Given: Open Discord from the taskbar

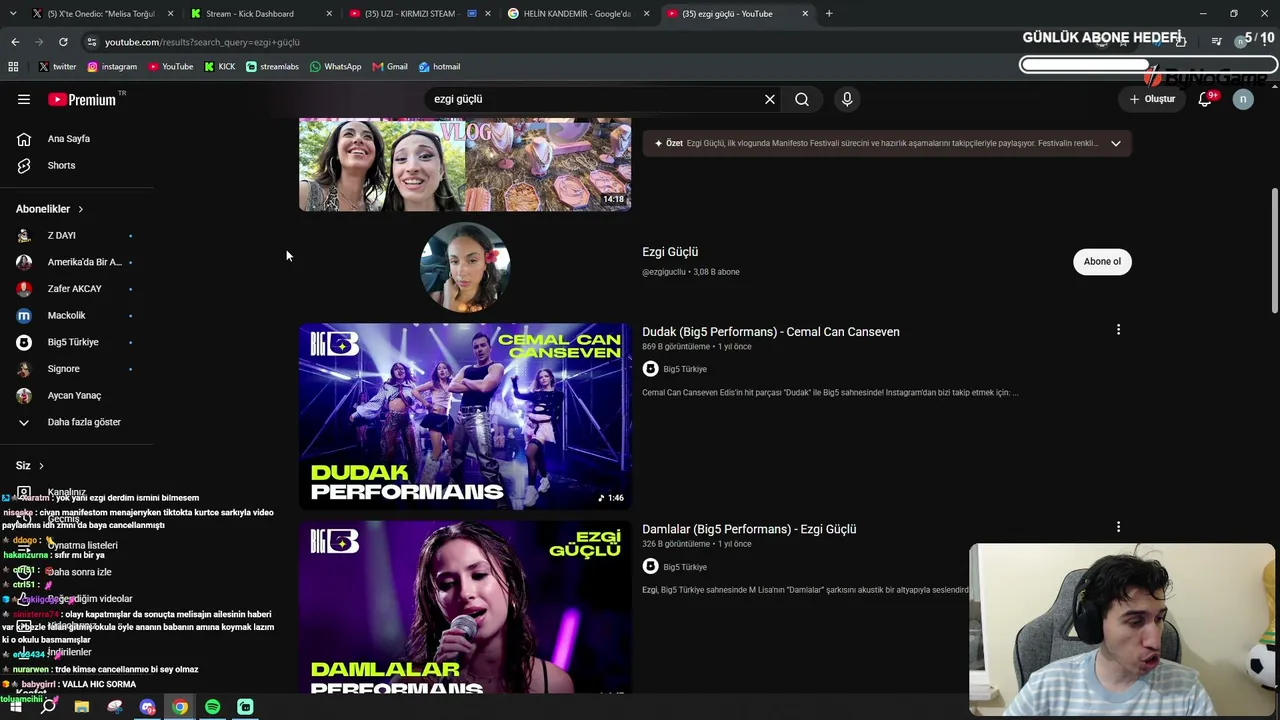Looking at the screenshot, I should (148, 707).
